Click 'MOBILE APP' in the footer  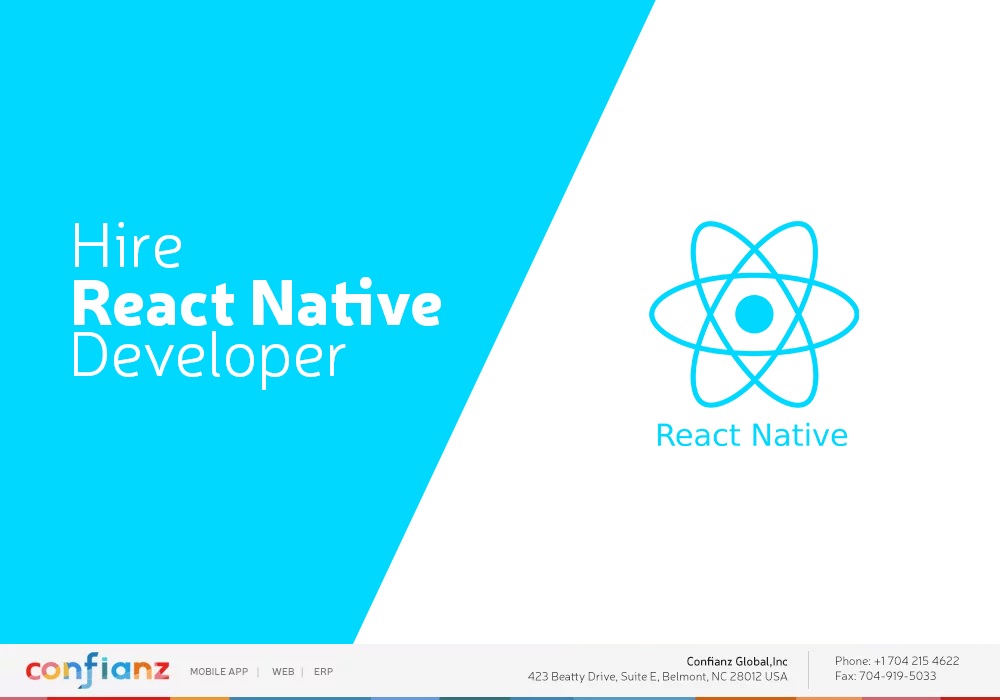(x=219, y=672)
